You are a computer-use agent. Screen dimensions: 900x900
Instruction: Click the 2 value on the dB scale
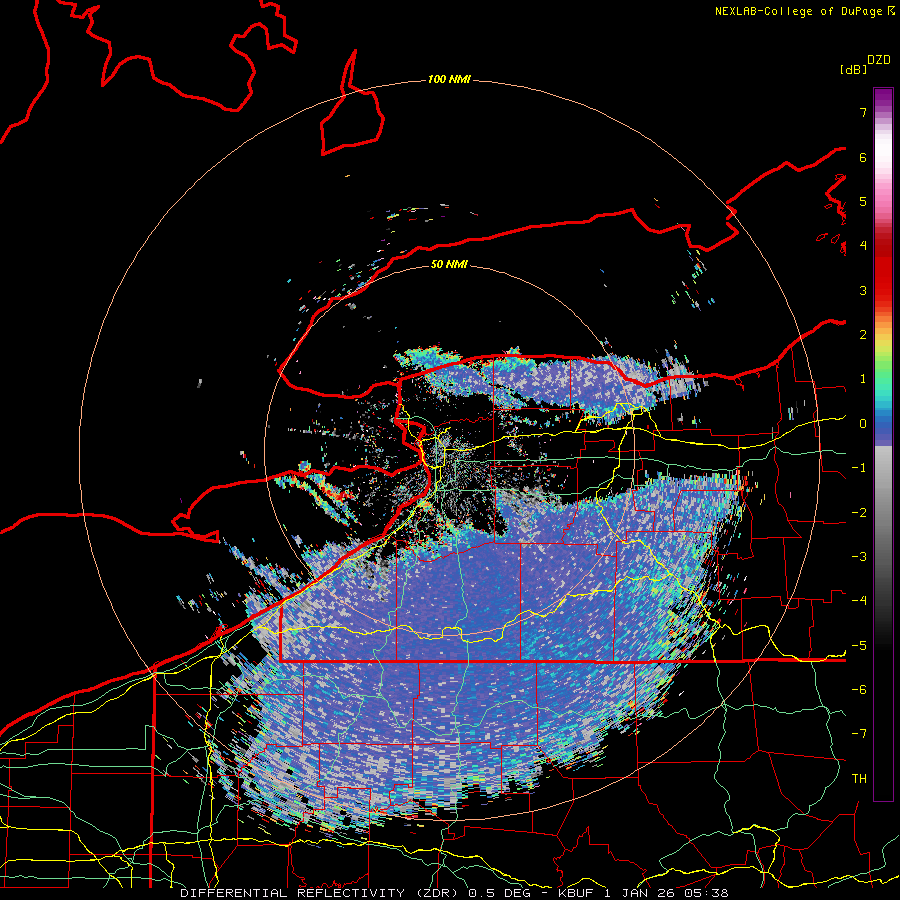click(x=863, y=335)
